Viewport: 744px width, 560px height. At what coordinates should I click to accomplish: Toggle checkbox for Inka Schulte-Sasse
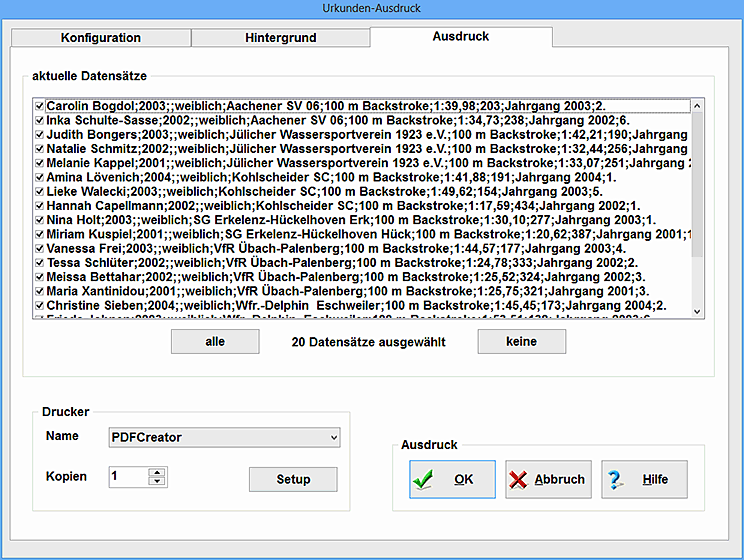point(39,119)
